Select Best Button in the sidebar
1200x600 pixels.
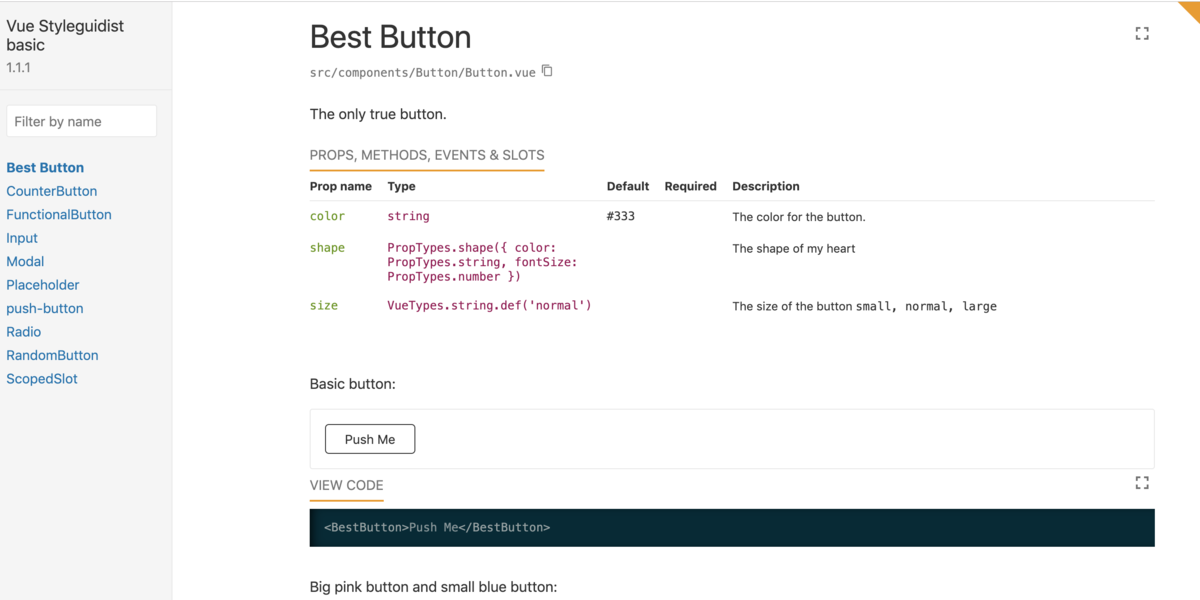pos(45,168)
